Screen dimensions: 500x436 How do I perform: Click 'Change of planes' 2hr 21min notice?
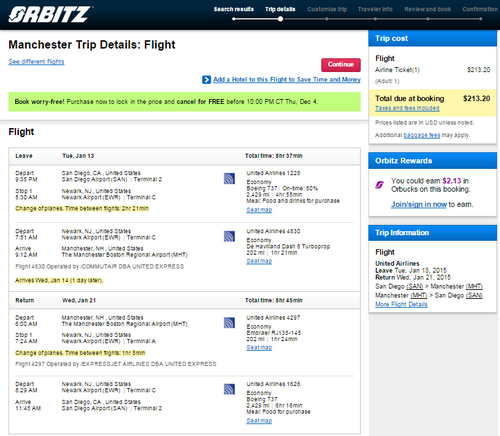tap(82, 208)
